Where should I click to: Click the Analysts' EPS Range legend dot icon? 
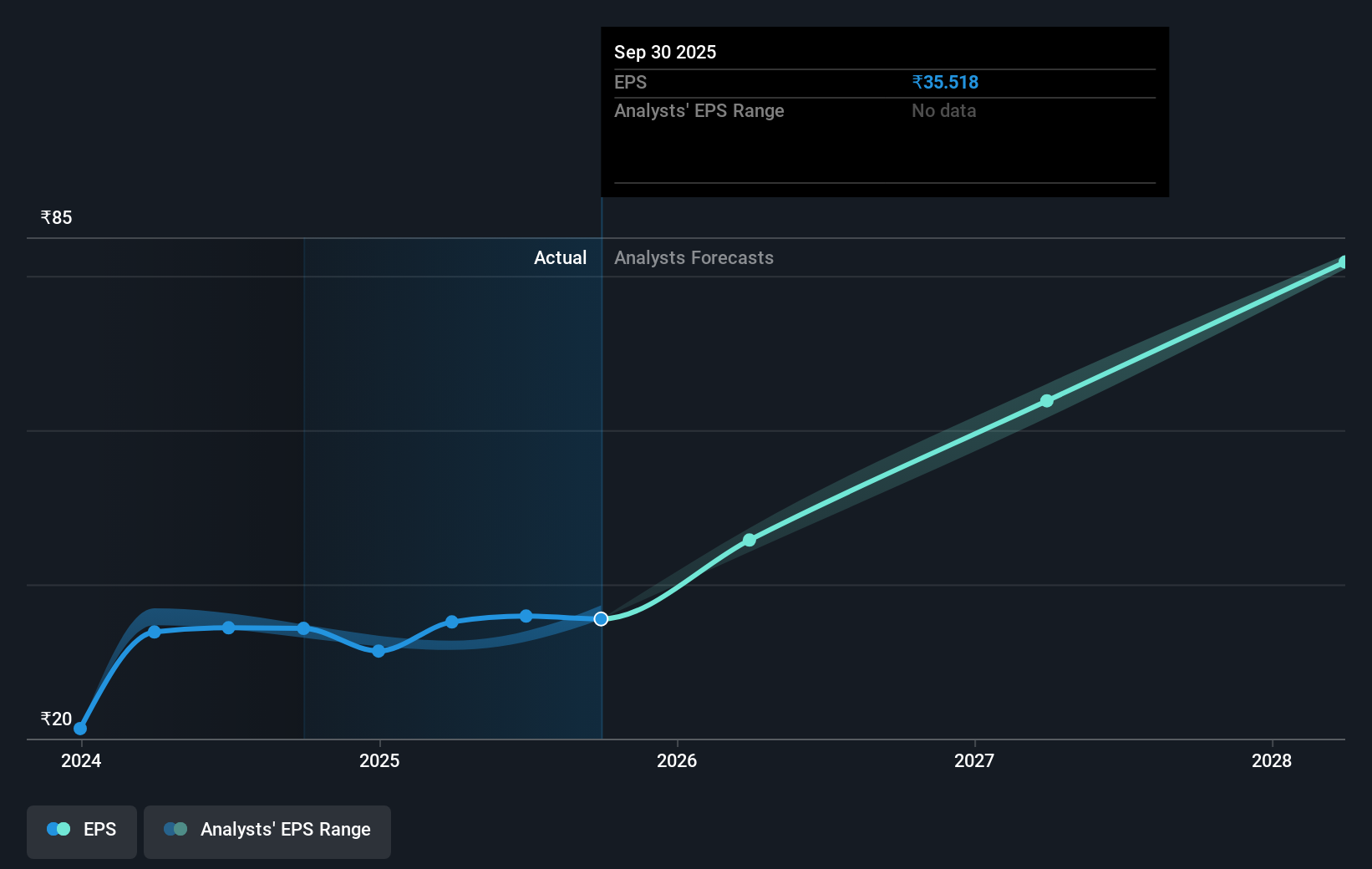point(175,828)
